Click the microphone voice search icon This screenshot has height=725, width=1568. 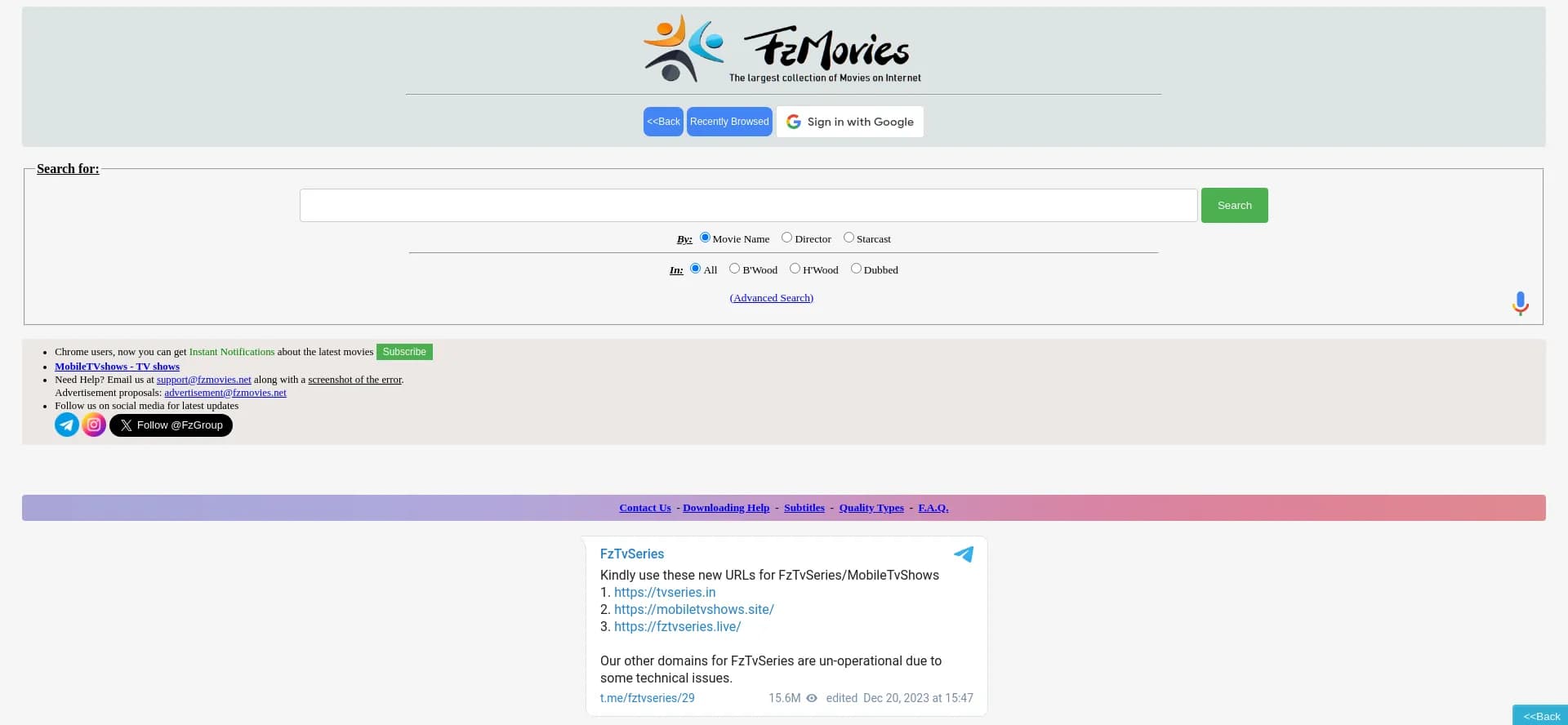point(1520,304)
